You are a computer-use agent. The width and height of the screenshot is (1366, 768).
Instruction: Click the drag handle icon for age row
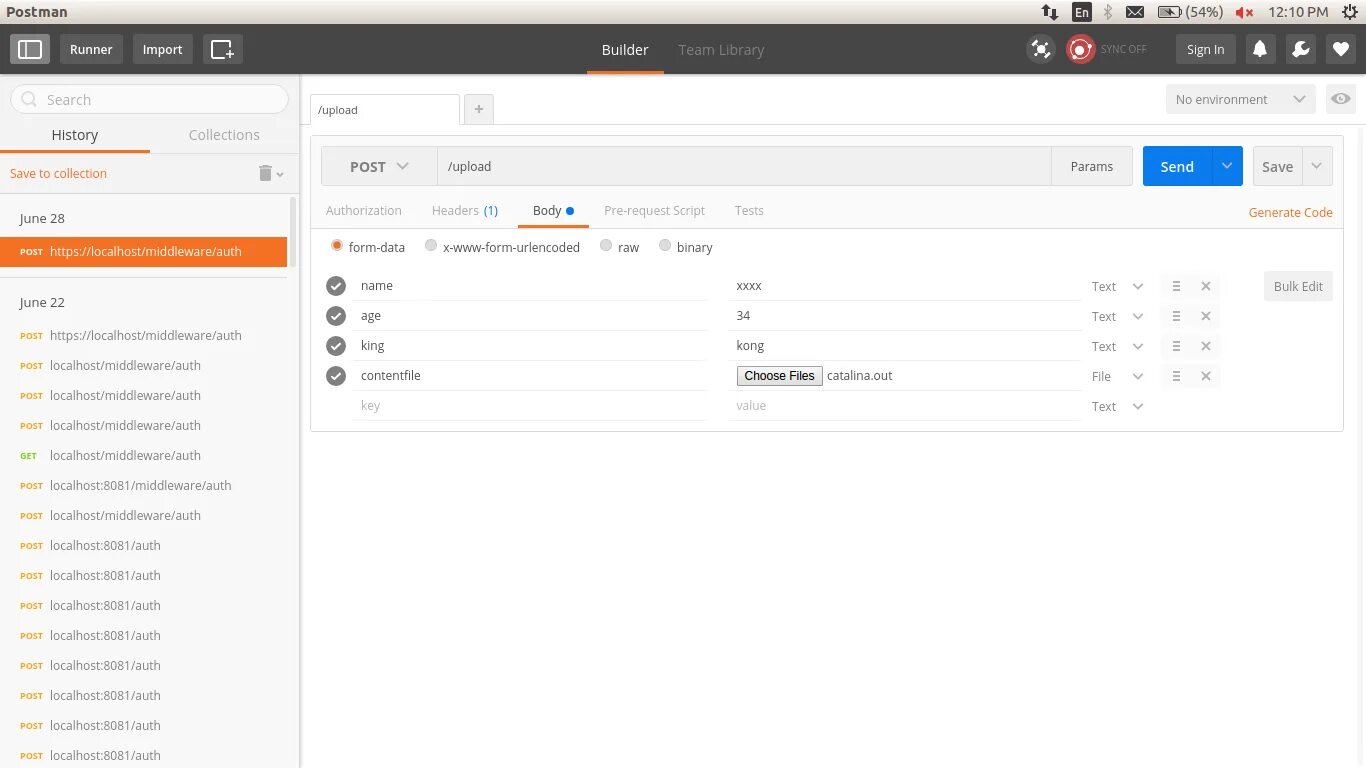point(1176,316)
